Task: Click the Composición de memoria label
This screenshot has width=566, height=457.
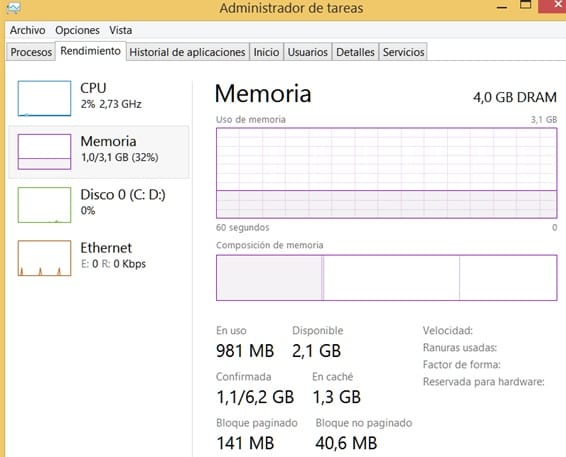Action: pos(270,245)
